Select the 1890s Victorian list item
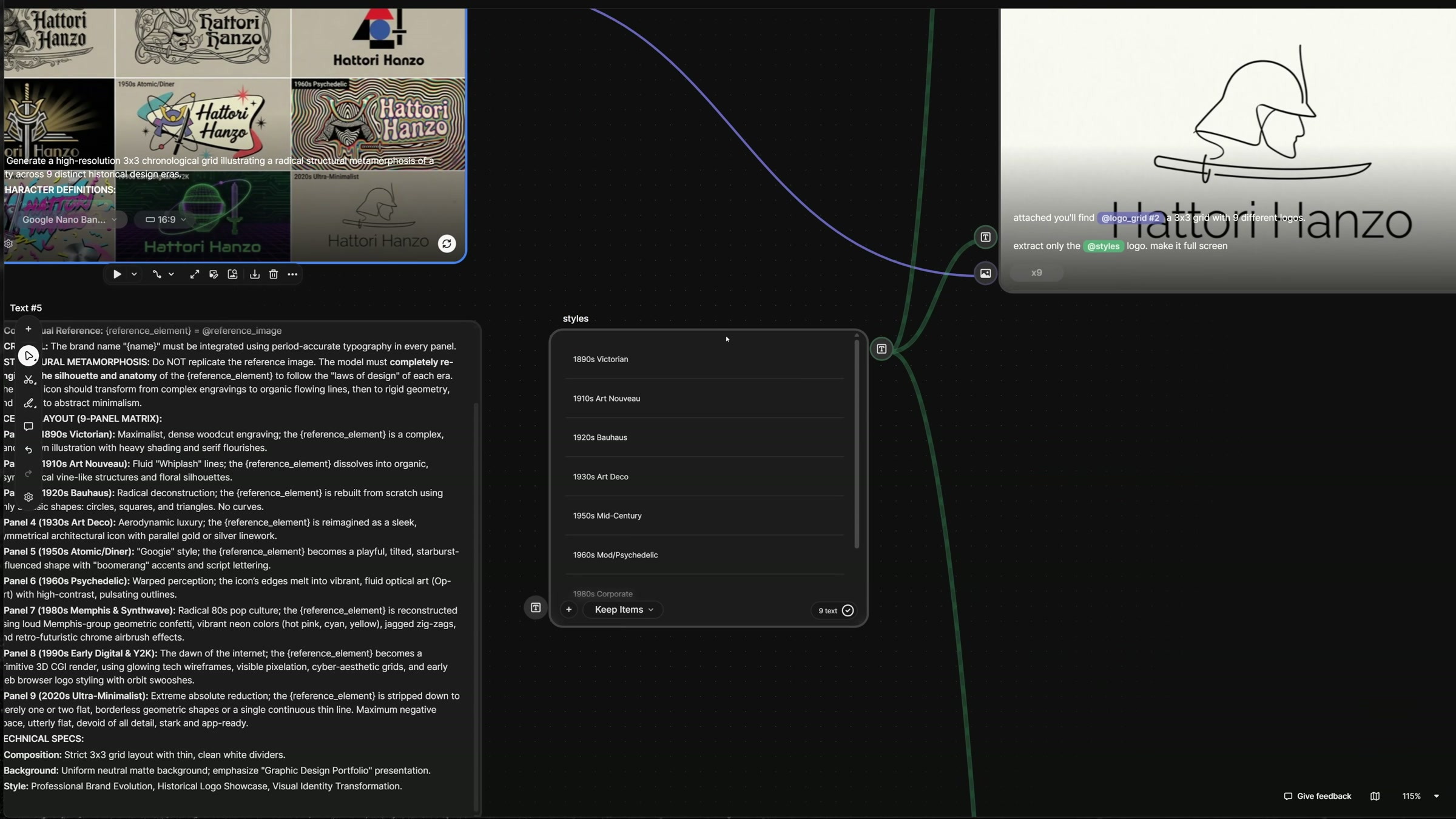 704,359
